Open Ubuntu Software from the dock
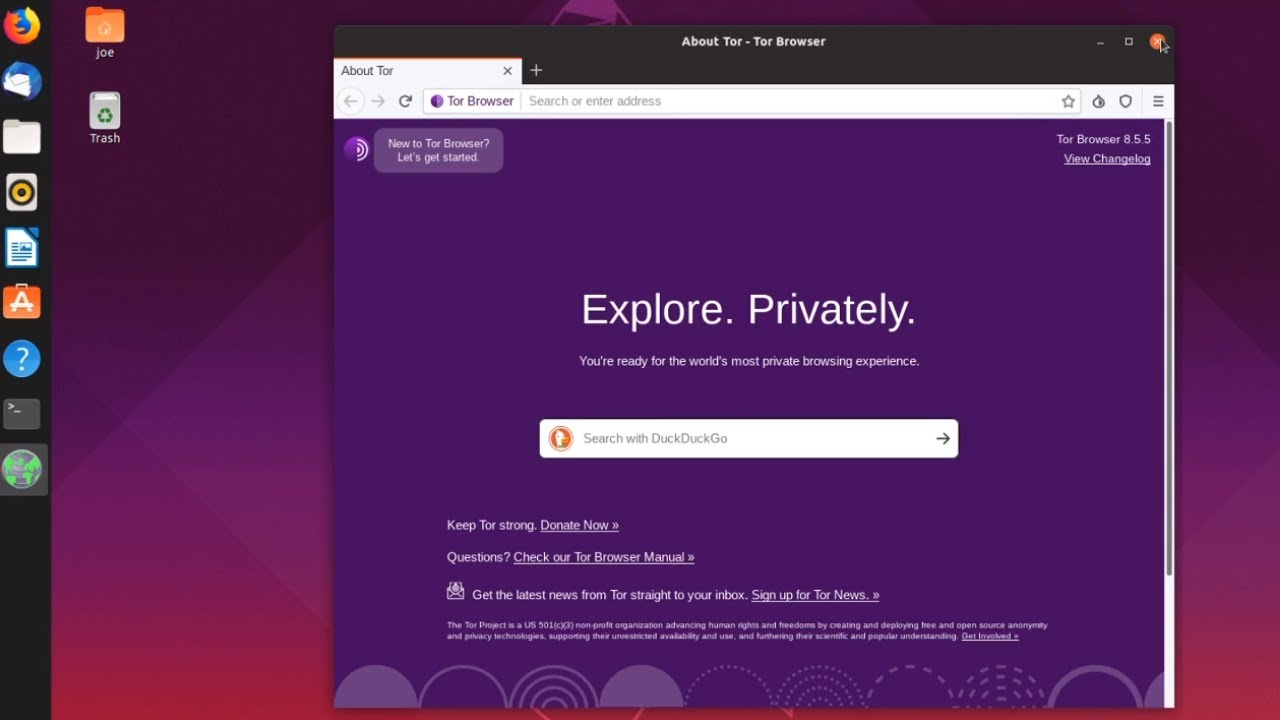The image size is (1280, 720). point(22,302)
